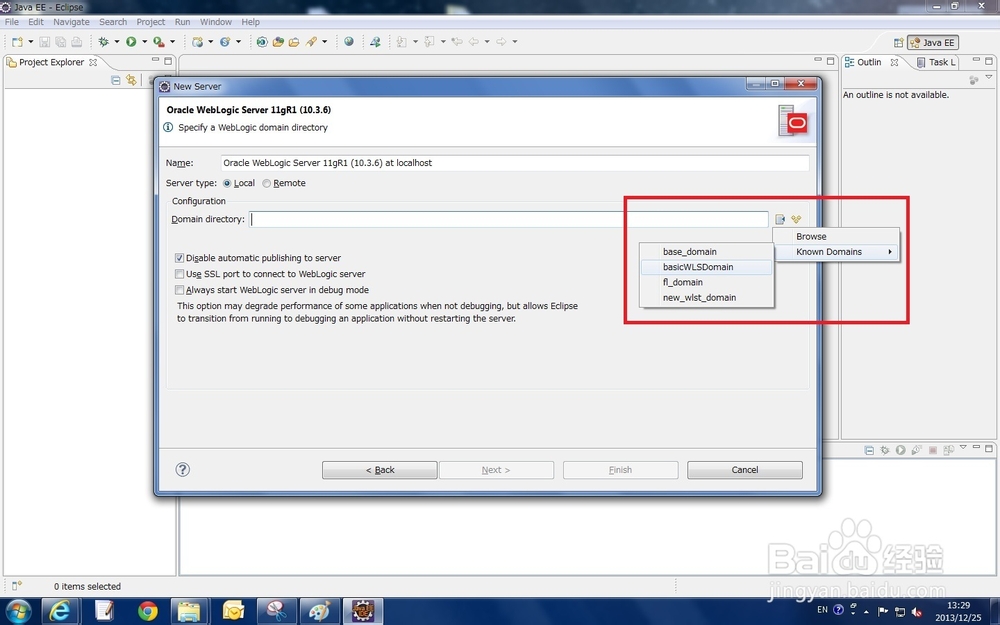Select the Local server type radio
Screen dimensions: 1000x625
pyautogui.click(x=227, y=183)
